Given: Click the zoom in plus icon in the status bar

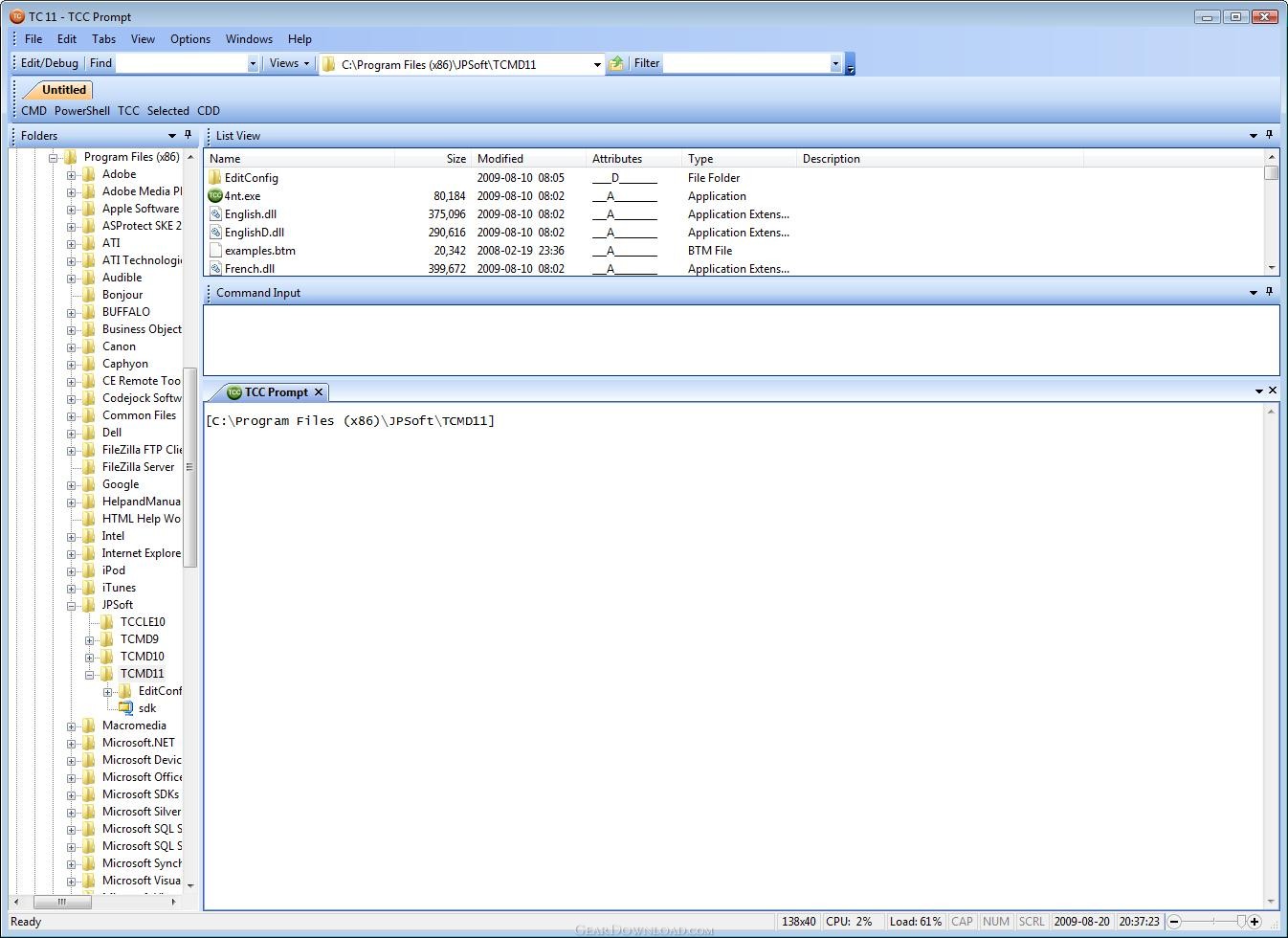Looking at the screenshot, I should (1255, 922).
